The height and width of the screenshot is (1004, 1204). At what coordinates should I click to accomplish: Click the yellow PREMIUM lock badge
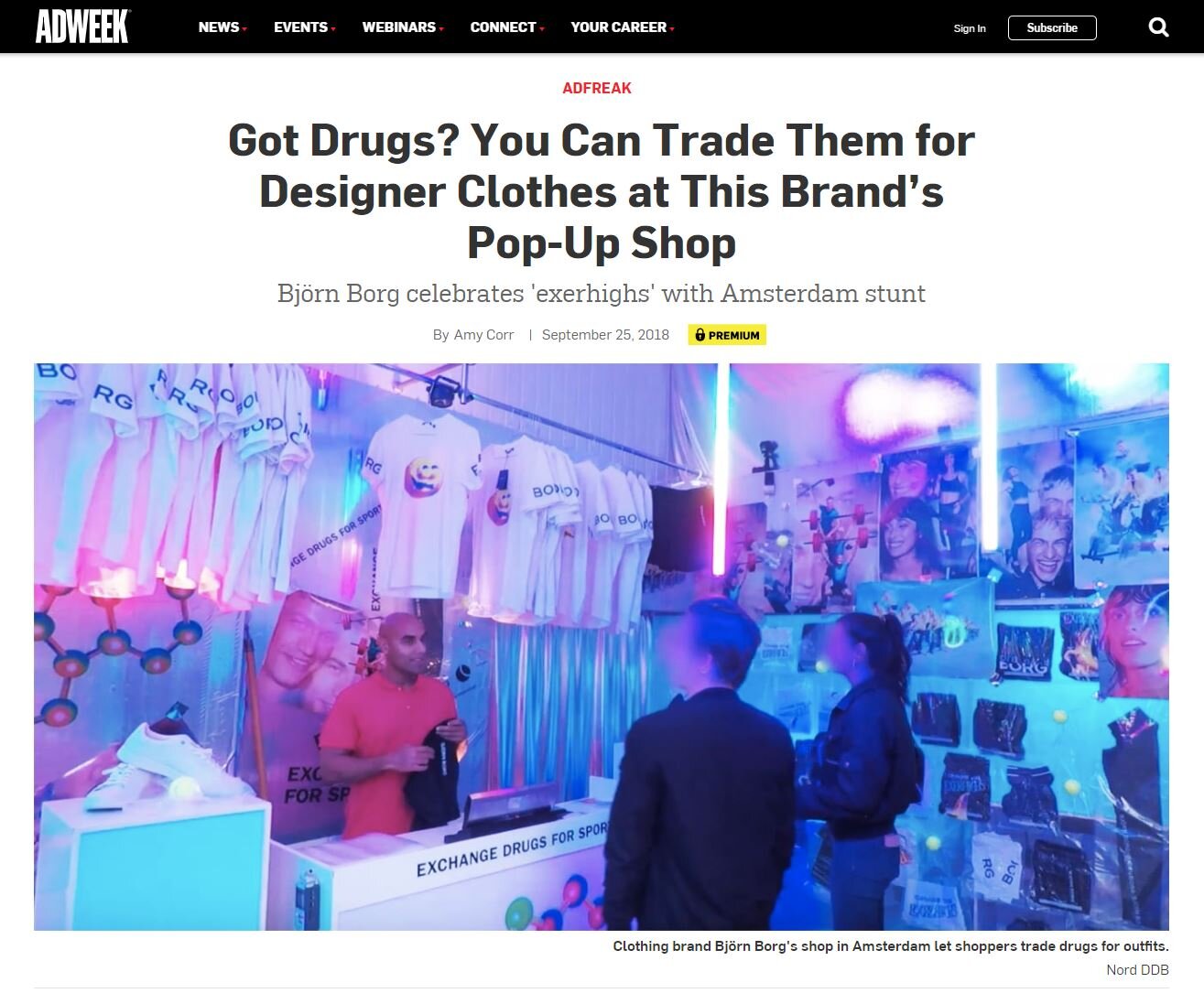pyautogui.click(x=727, y=335)
